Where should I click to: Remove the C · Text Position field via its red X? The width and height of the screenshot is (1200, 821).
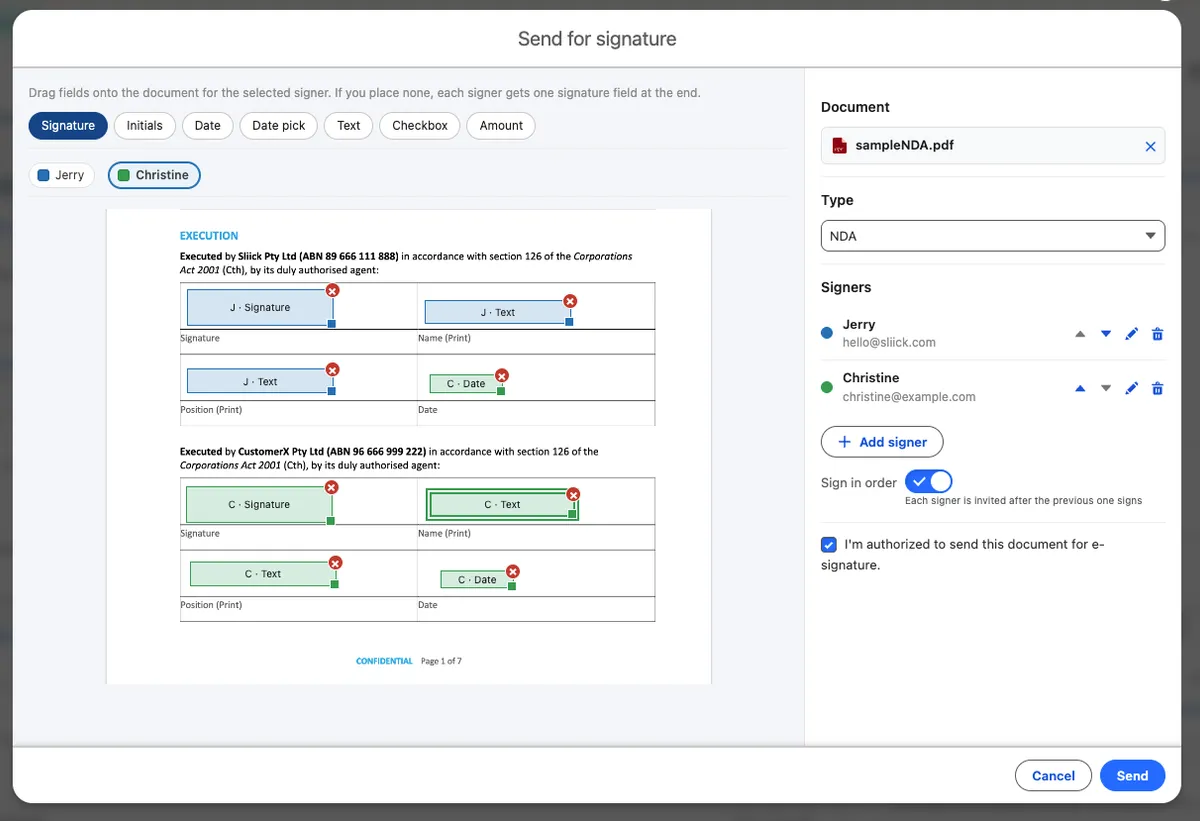[x=335, y=563]
